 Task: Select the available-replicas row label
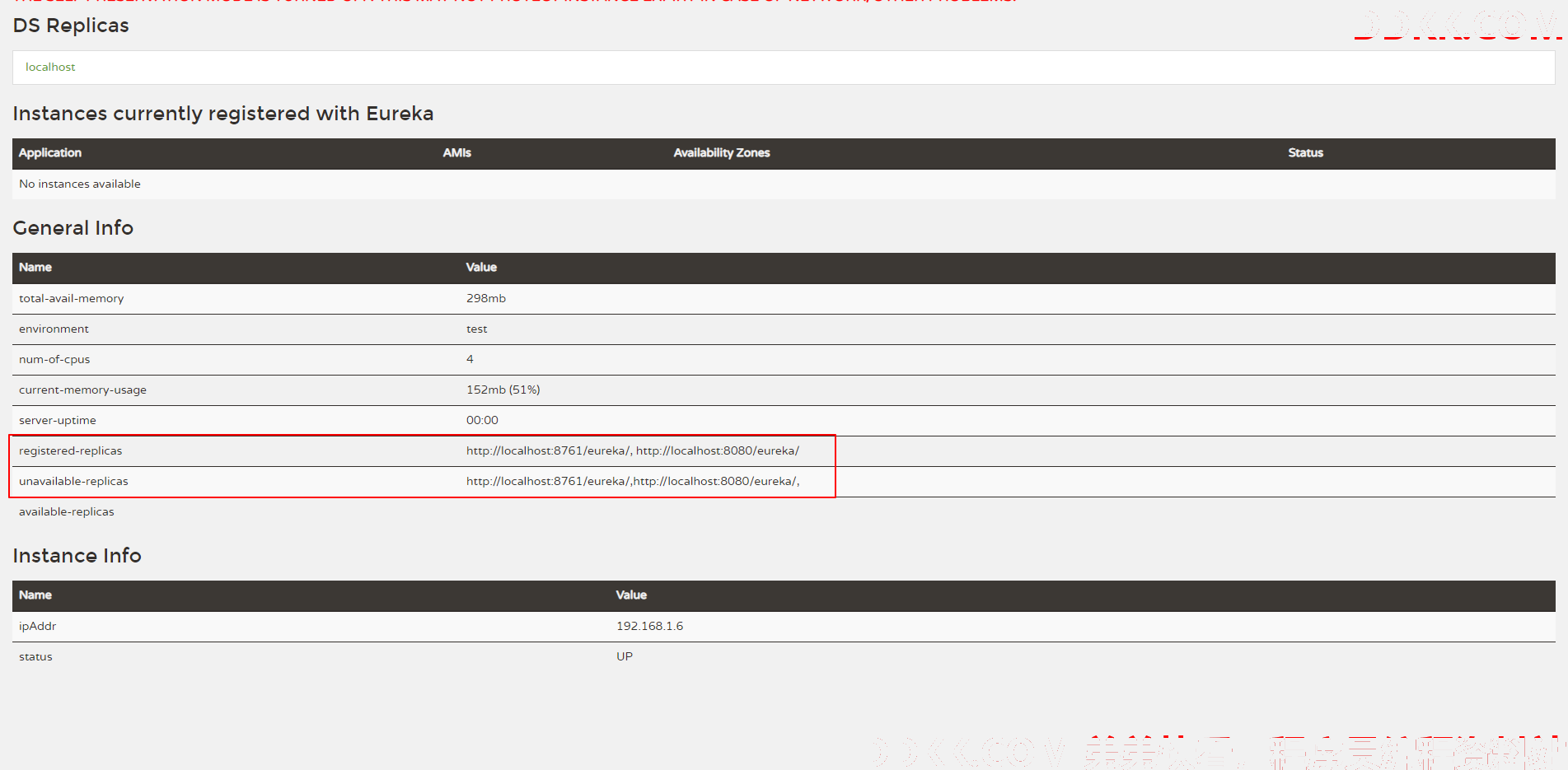pos(67,512)
